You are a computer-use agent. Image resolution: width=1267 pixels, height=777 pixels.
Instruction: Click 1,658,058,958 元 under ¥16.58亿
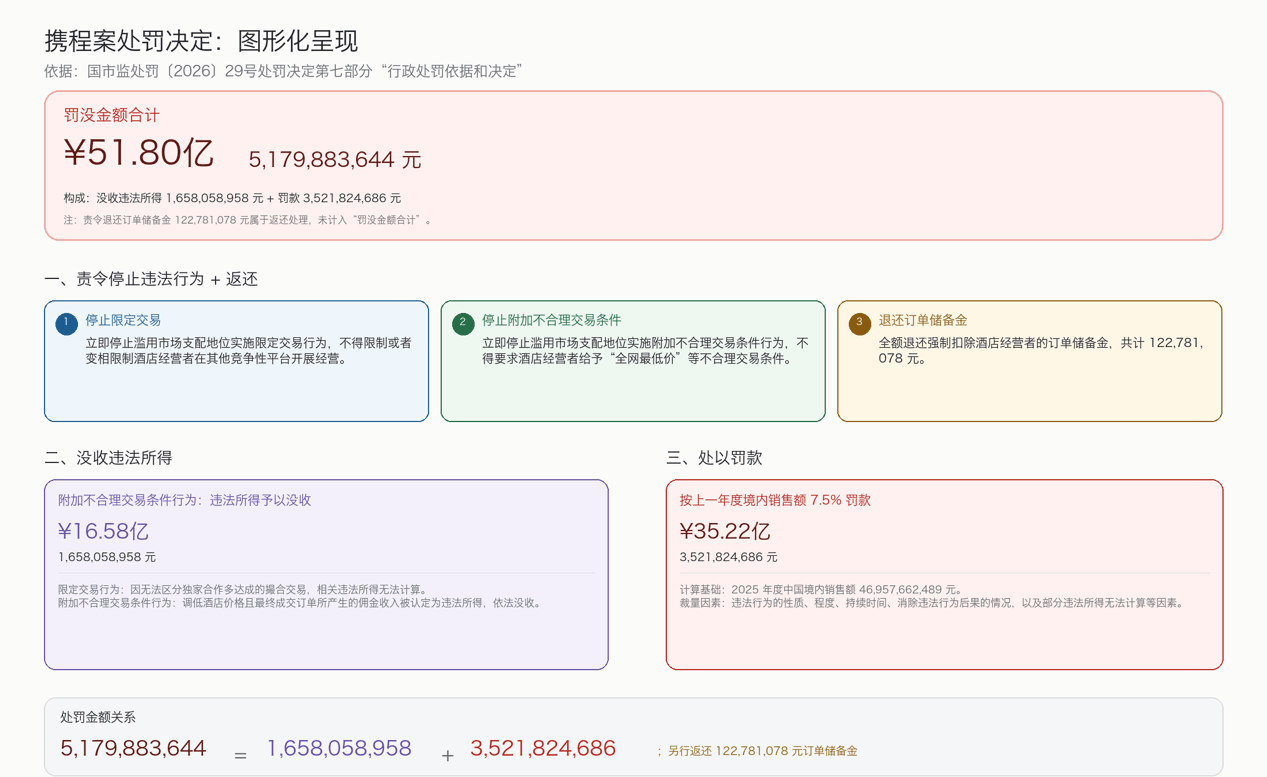pos(107,557)
